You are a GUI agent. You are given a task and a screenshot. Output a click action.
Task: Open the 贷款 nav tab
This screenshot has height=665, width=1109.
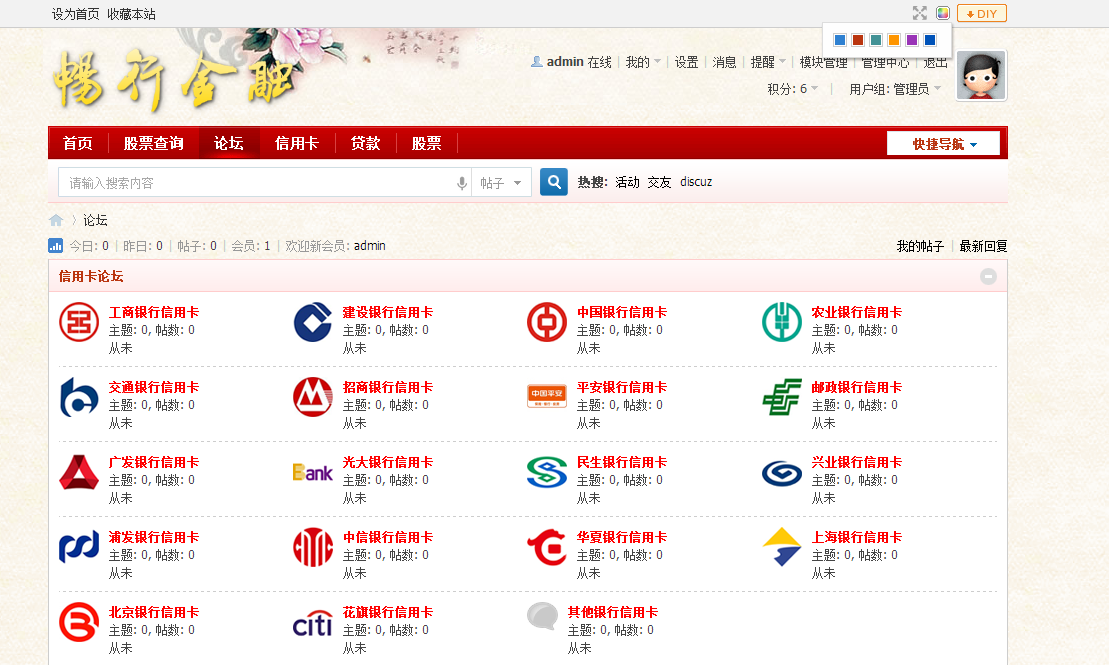(x=366, y=144)
